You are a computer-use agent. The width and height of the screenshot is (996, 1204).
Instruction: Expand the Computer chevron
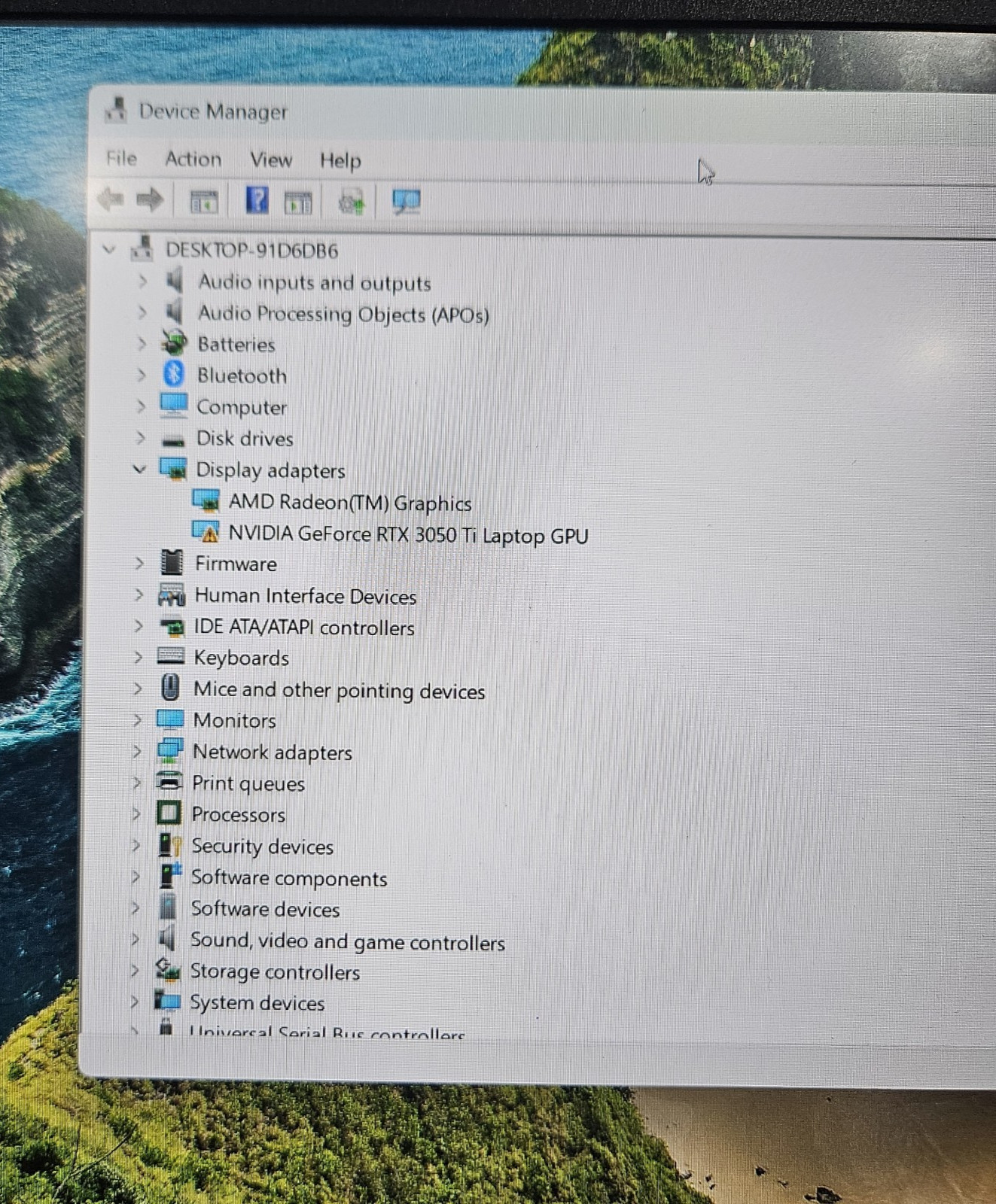[141, 406]
